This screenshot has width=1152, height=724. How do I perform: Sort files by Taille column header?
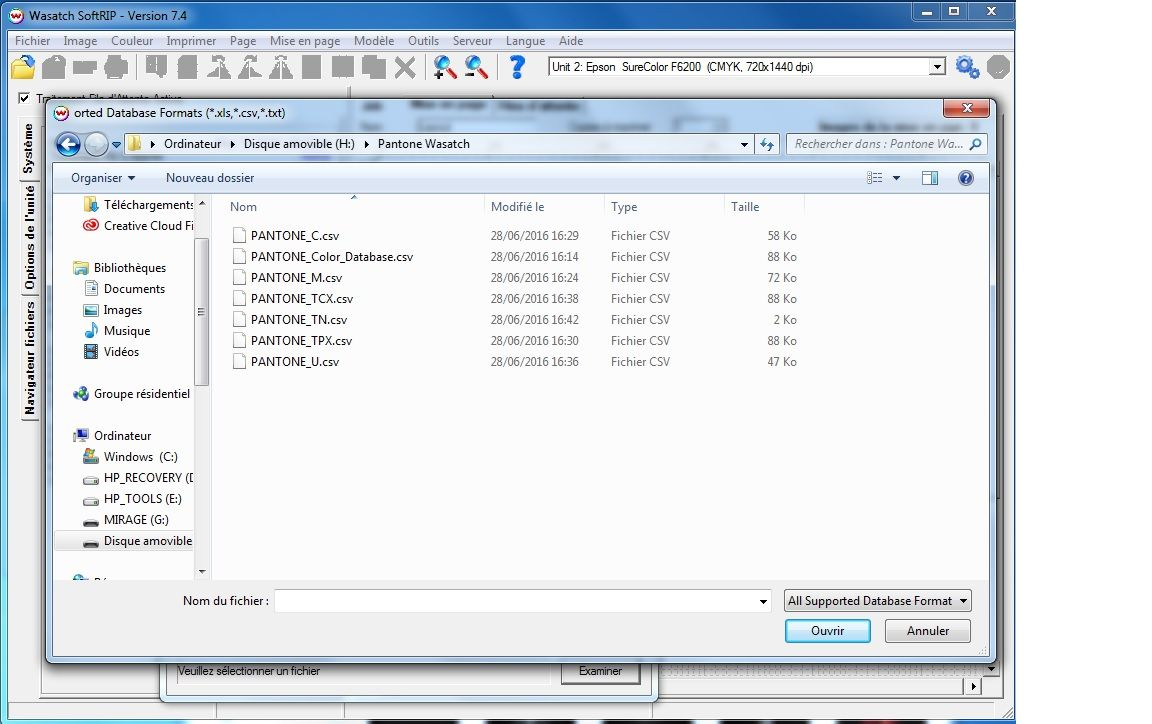(x=764, y=207)
